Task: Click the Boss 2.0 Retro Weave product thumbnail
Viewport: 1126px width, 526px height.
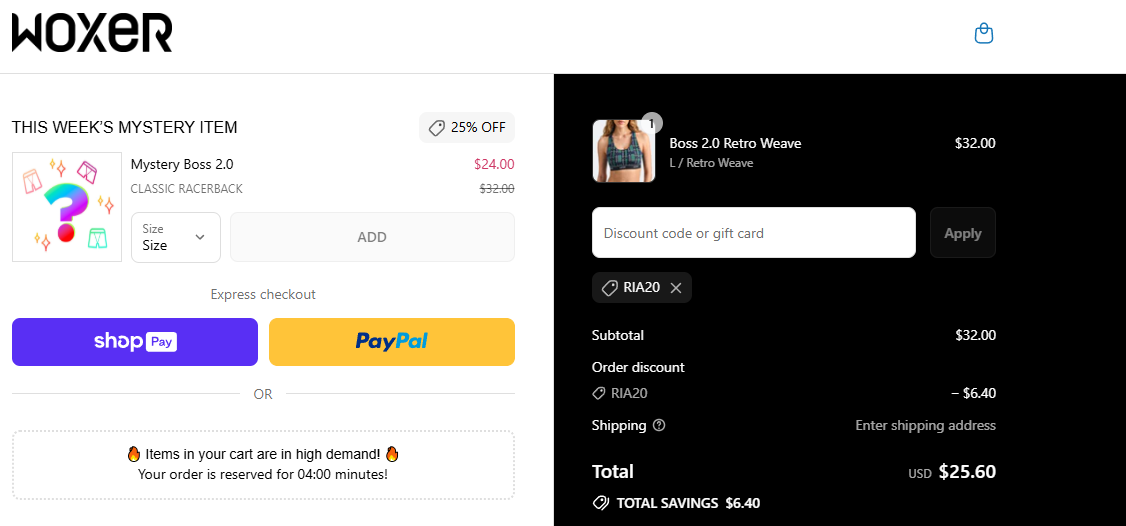Action: pyautogui.click(x=624, y=151)
